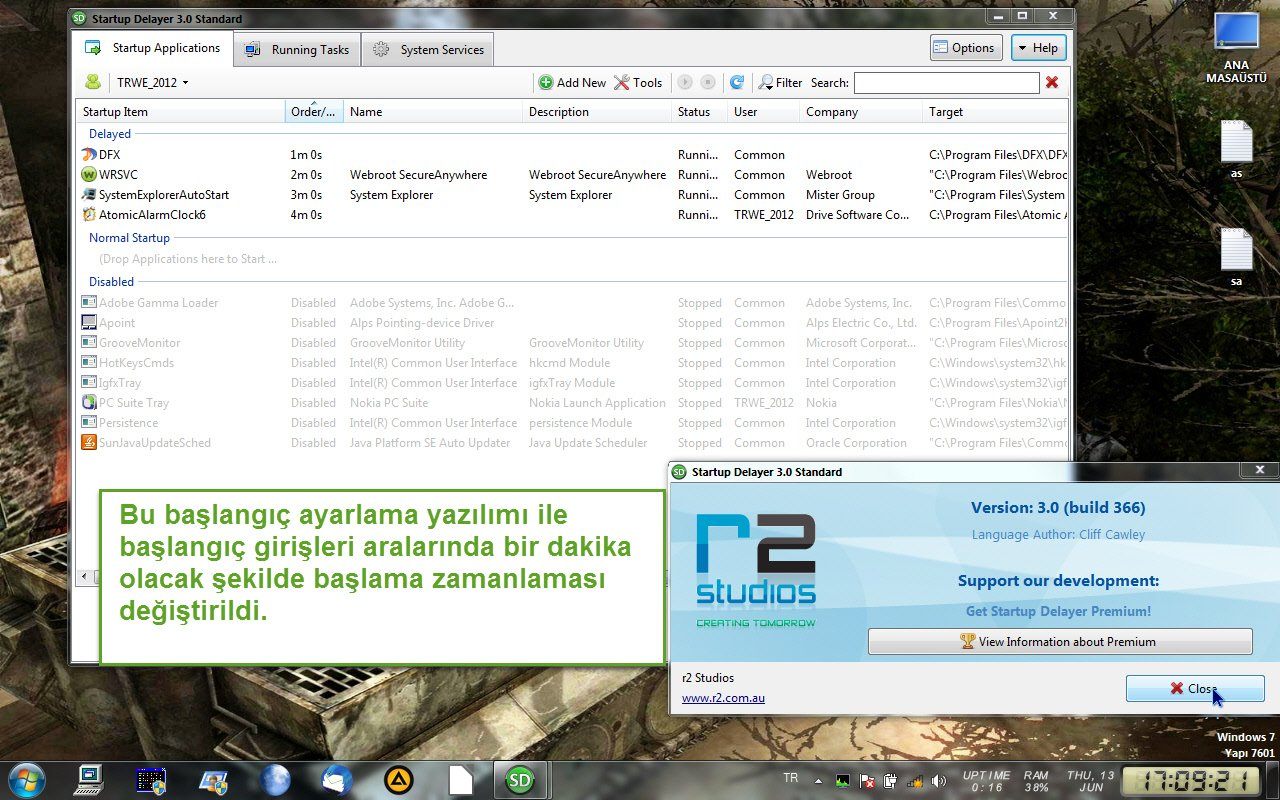The image size is (1280, 800).
Task: Select the HotKeysCmds item icon
Action: click(89, 363)
